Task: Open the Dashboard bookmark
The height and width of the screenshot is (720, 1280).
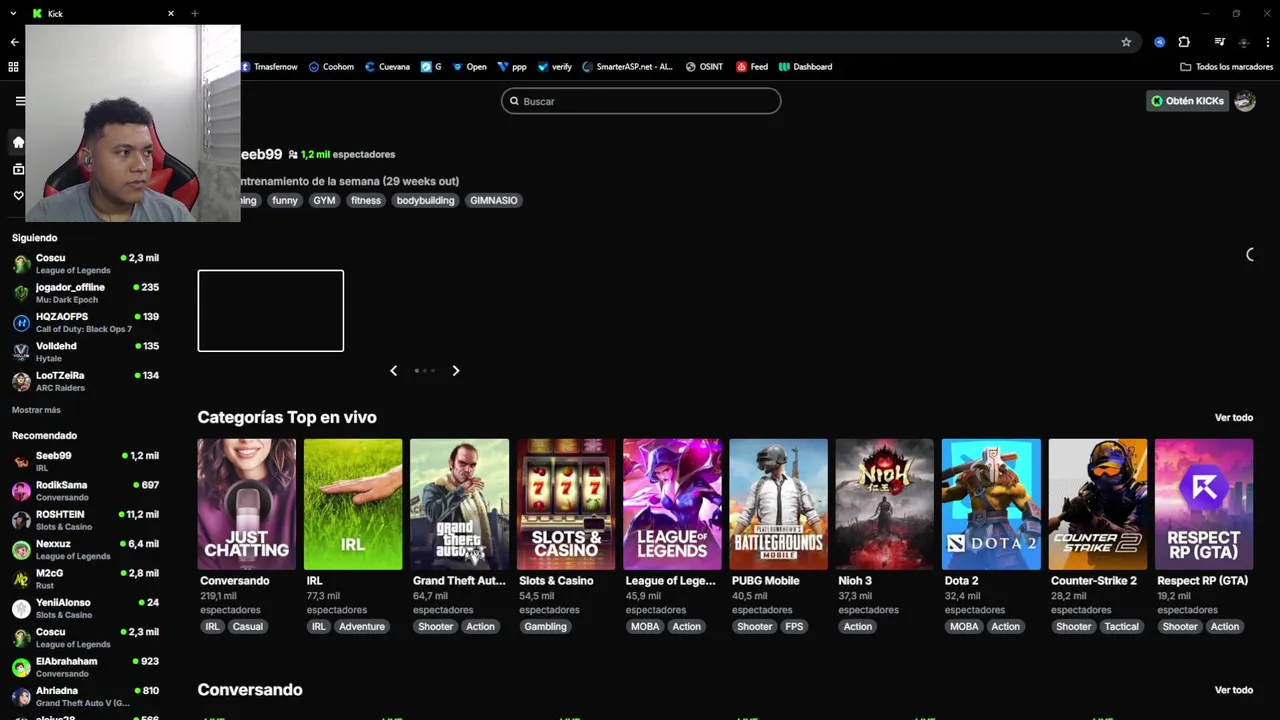Action: click(x=805, y=67)
